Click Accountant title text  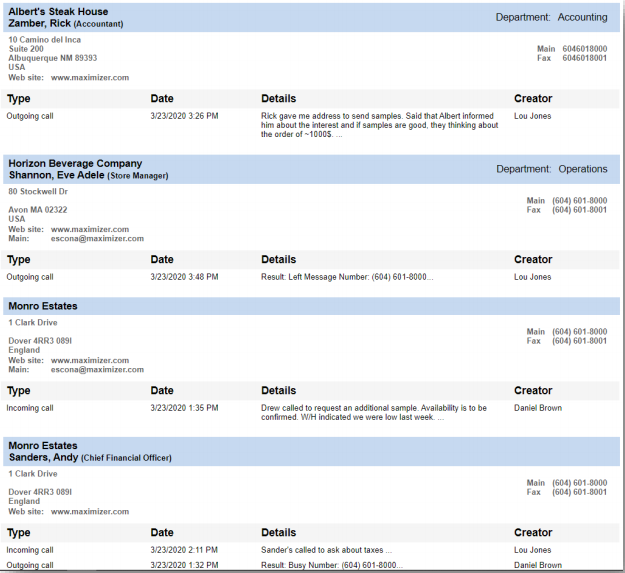pos(98,24)
